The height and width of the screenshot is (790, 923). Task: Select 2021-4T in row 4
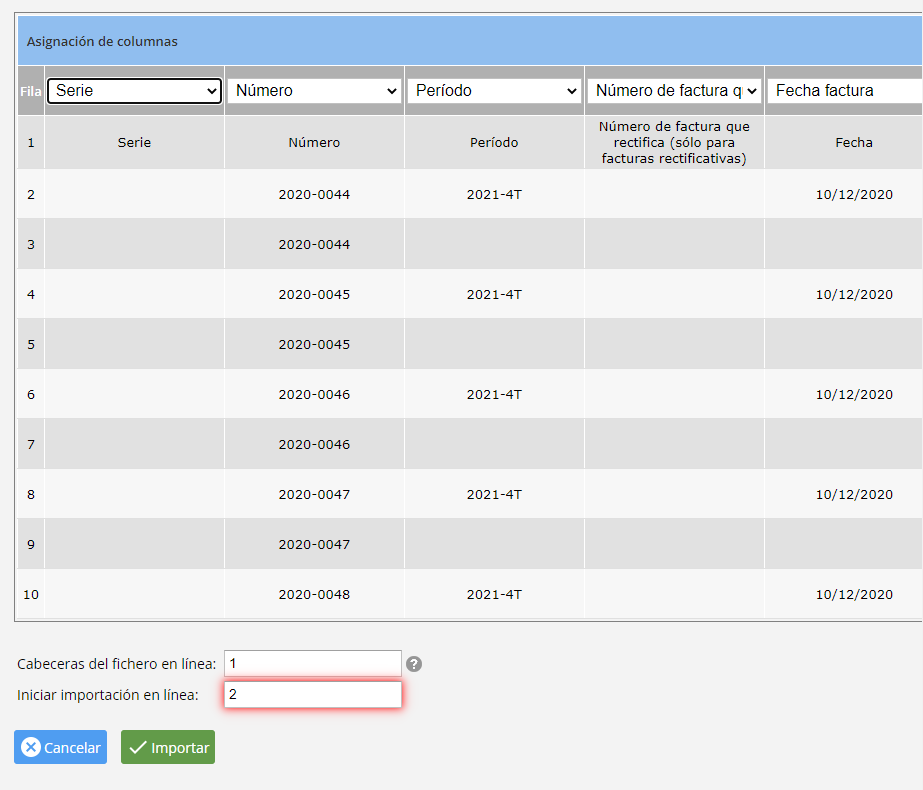tap(494, 294)
